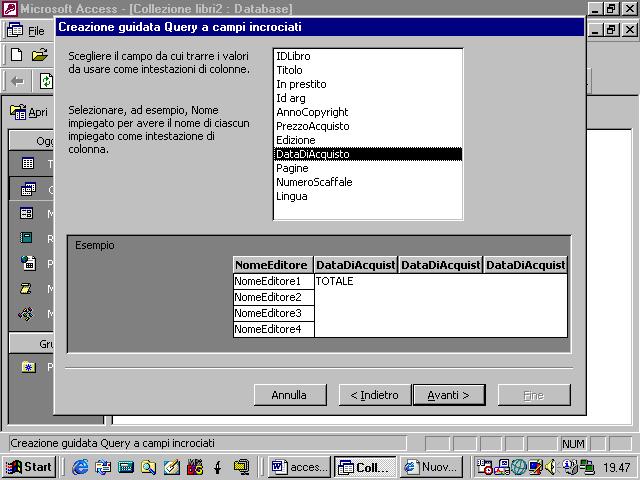
Task: Click the keyboard-like quick launch icon
Action: click(x=126, y=467)
